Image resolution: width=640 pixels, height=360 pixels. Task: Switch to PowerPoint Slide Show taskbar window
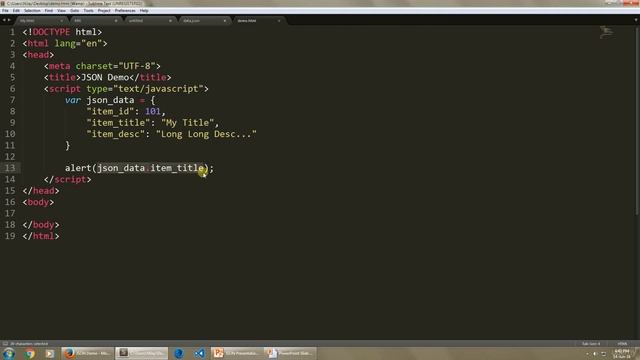click(x=290, y=353)
